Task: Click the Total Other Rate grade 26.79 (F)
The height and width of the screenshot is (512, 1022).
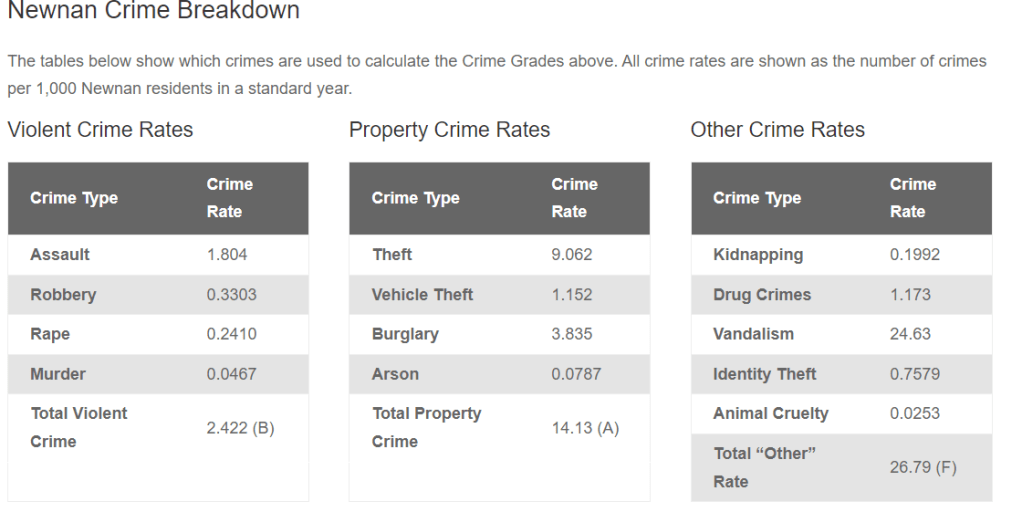Action: point(923,467)
